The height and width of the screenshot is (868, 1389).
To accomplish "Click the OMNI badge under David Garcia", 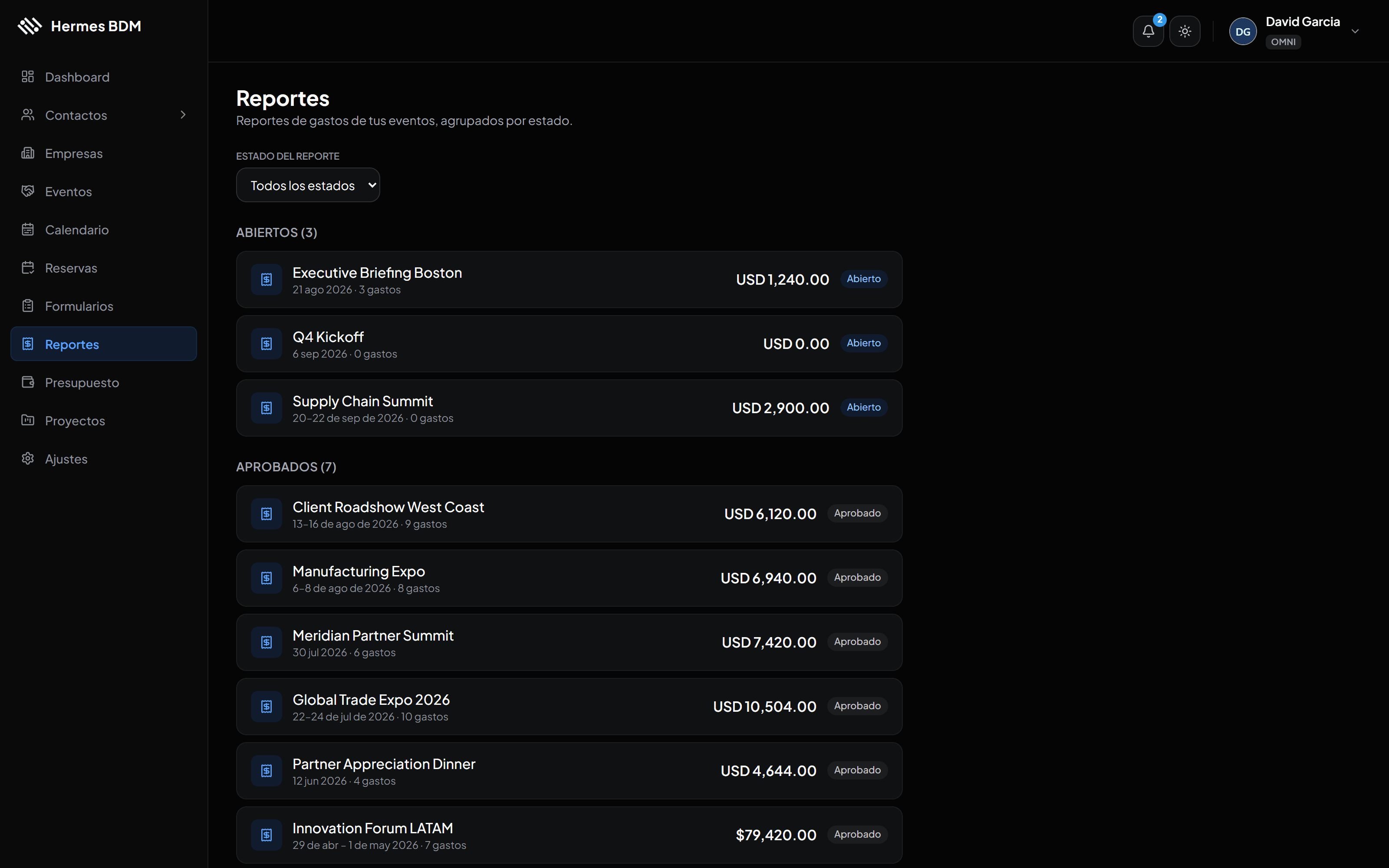I will [1283, 42].
